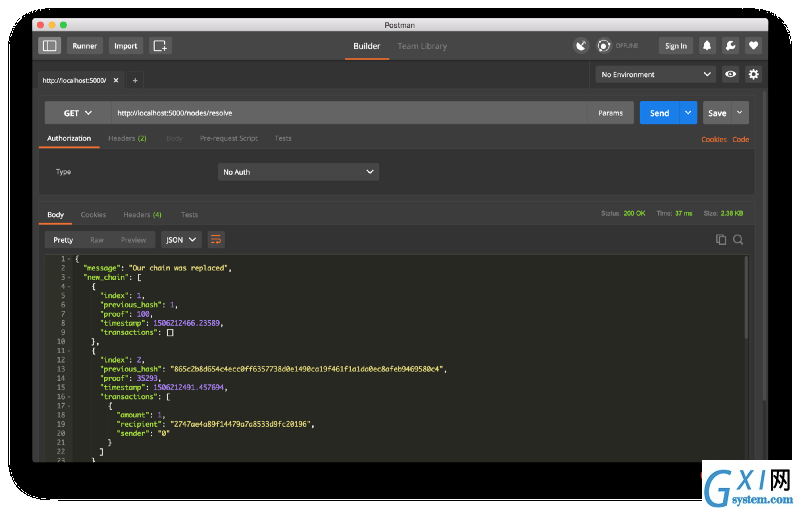Open the Cookies link

click(x=714, y=139)
